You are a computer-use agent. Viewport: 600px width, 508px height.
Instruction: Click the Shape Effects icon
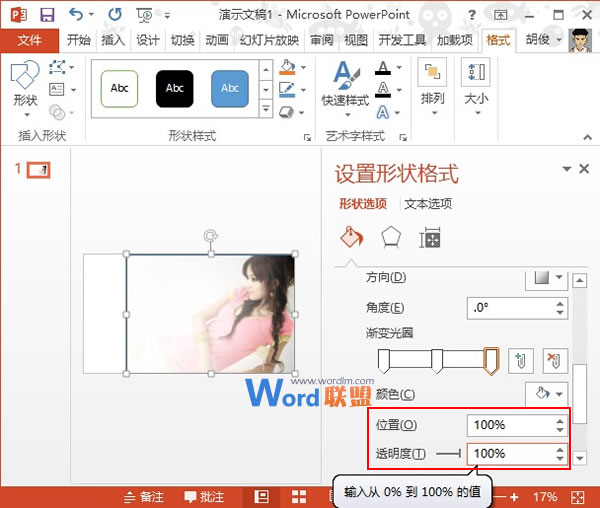287,112
